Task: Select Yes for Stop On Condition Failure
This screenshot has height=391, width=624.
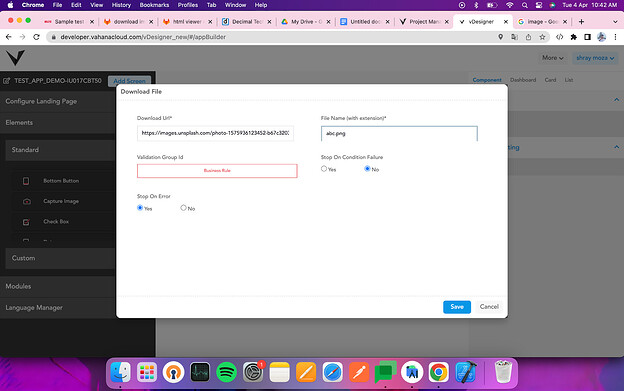Action: (x=324, y=169)
